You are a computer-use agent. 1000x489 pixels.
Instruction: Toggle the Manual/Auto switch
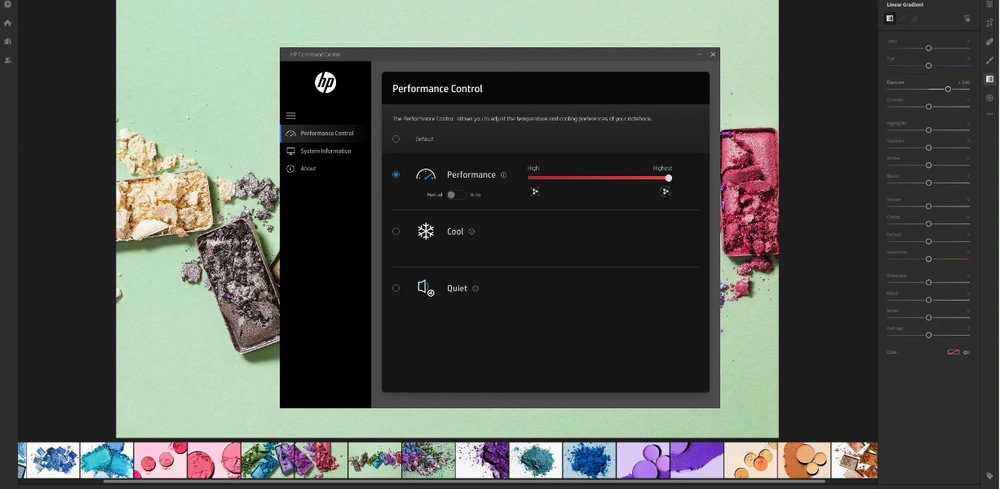click(455, 194)
